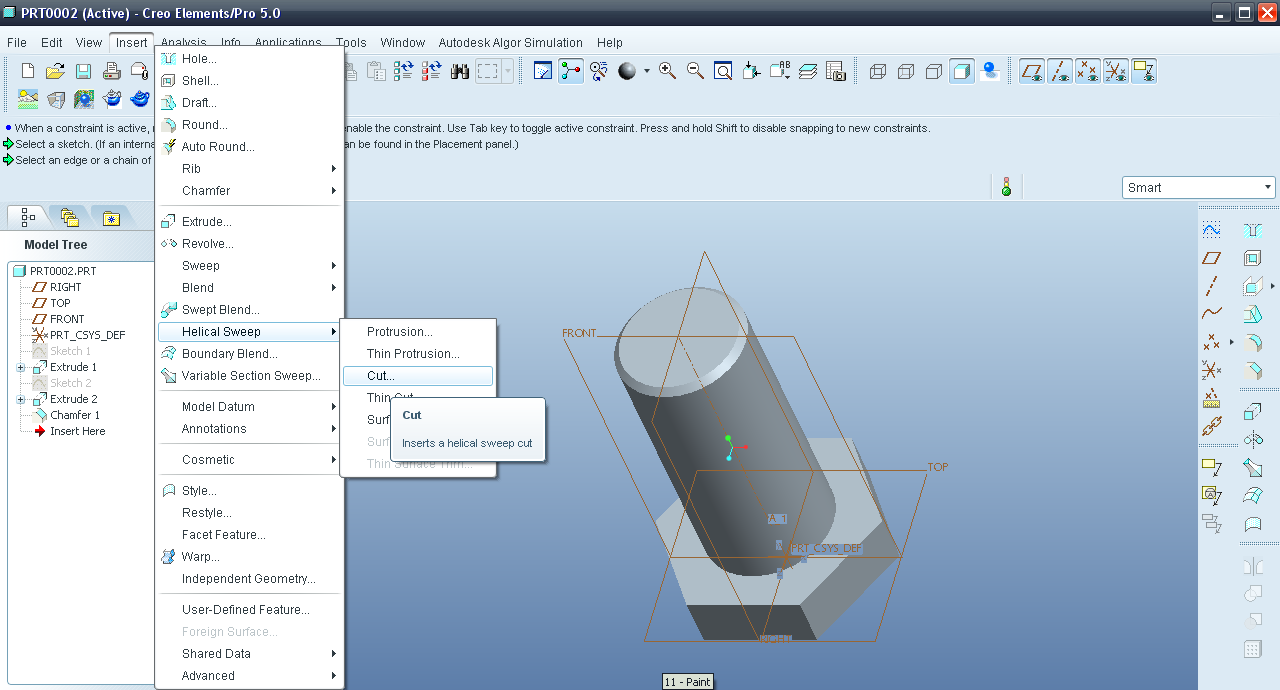Open the Autodesk Algor Simulation menu

click(x=510, y=43)
